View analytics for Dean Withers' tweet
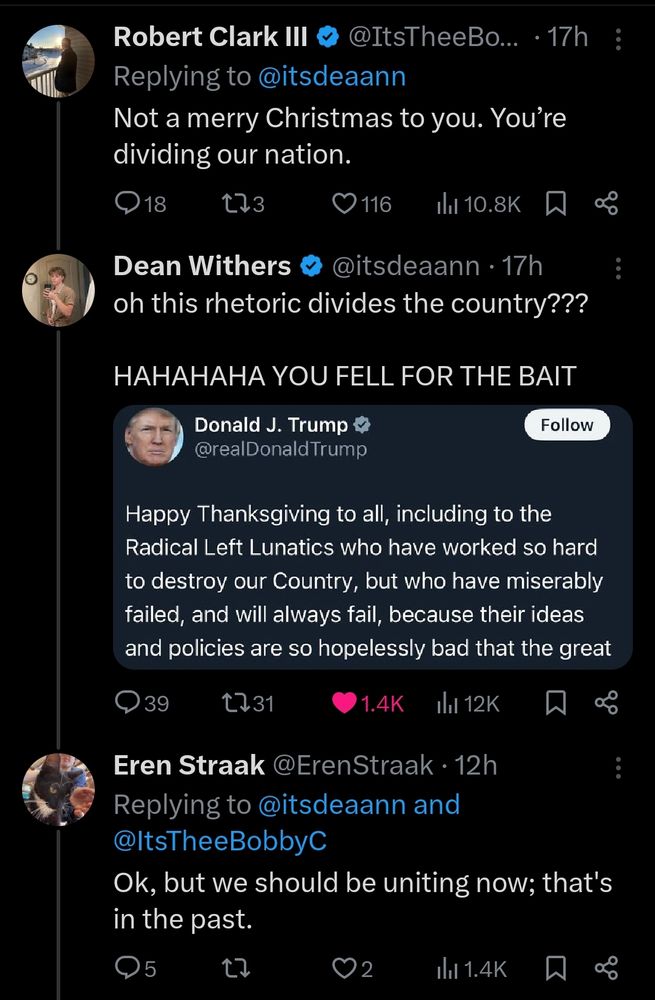 pyautogui.click(x=467, y=703)
